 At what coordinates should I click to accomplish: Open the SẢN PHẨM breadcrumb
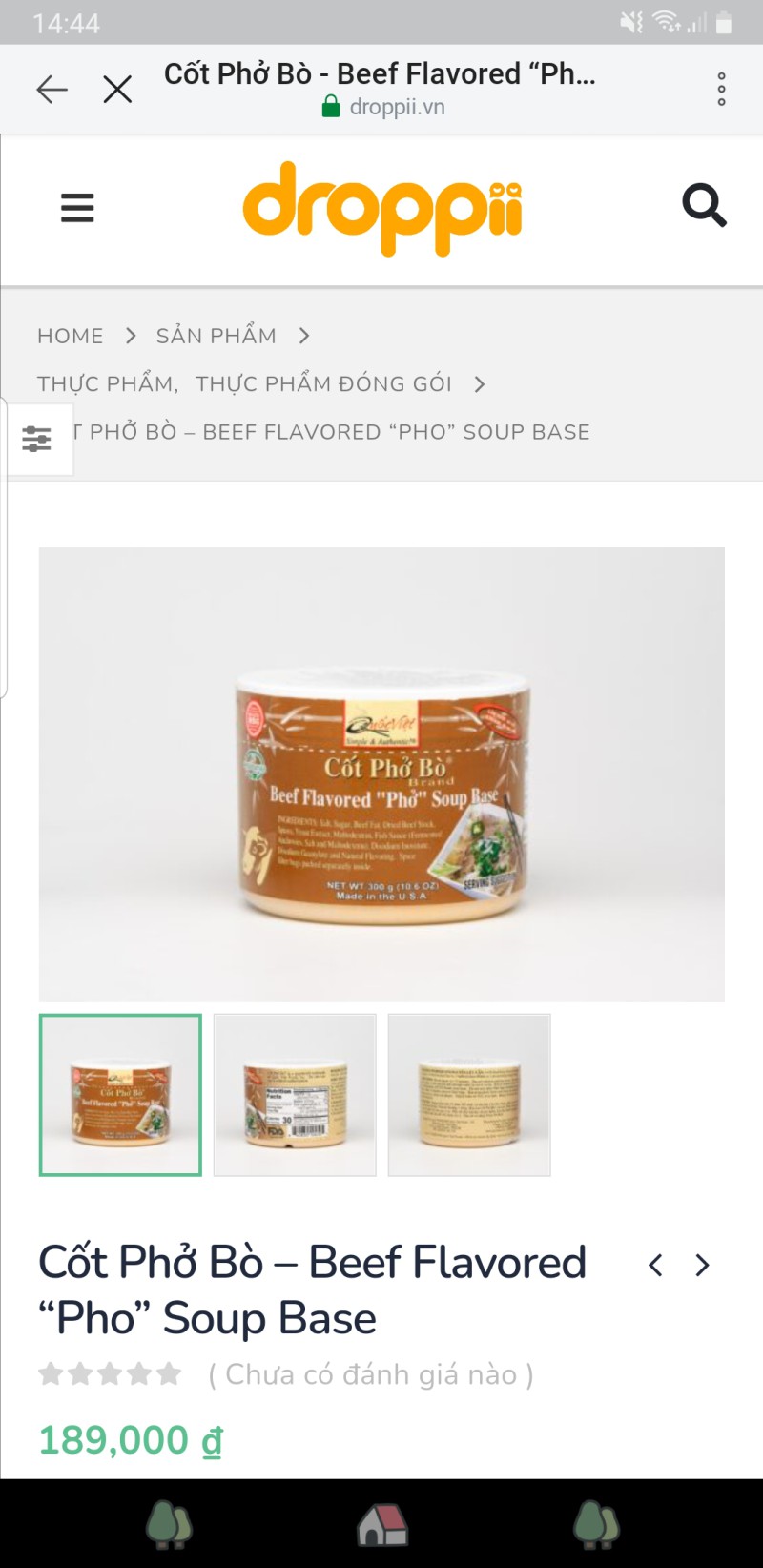(217, 336)
